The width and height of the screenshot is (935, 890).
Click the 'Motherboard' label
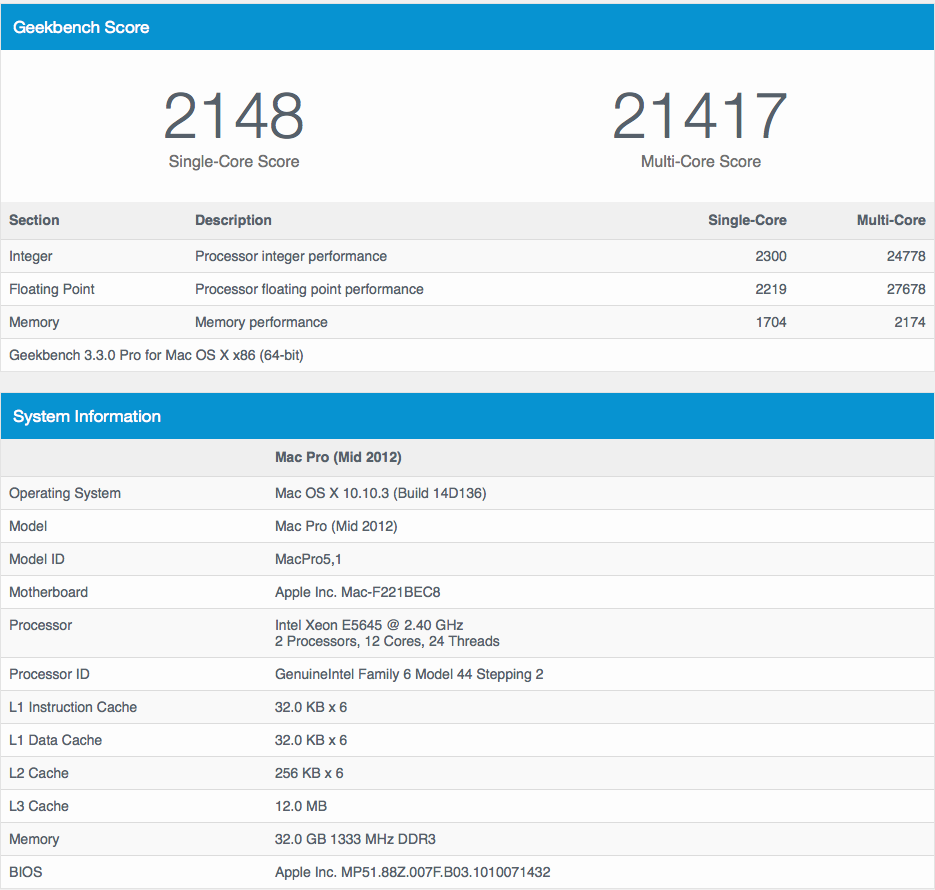coord(48,592)
